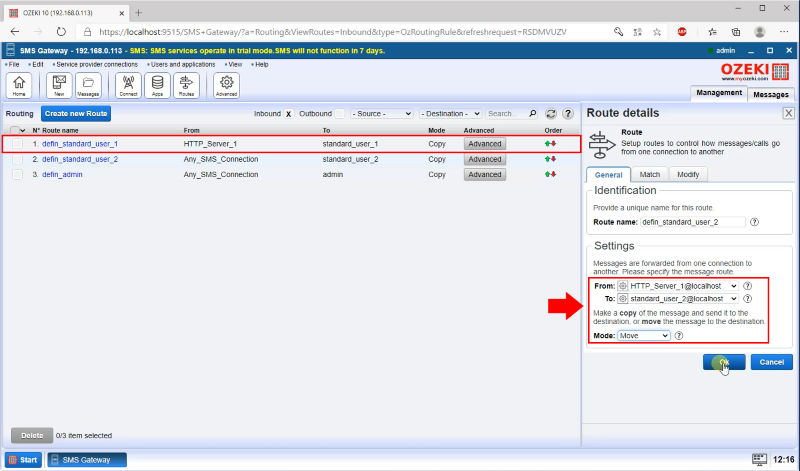The width and height of the screenshot is (800, 471).
Task: Click the Create new Route button
Action: point(76,114)
